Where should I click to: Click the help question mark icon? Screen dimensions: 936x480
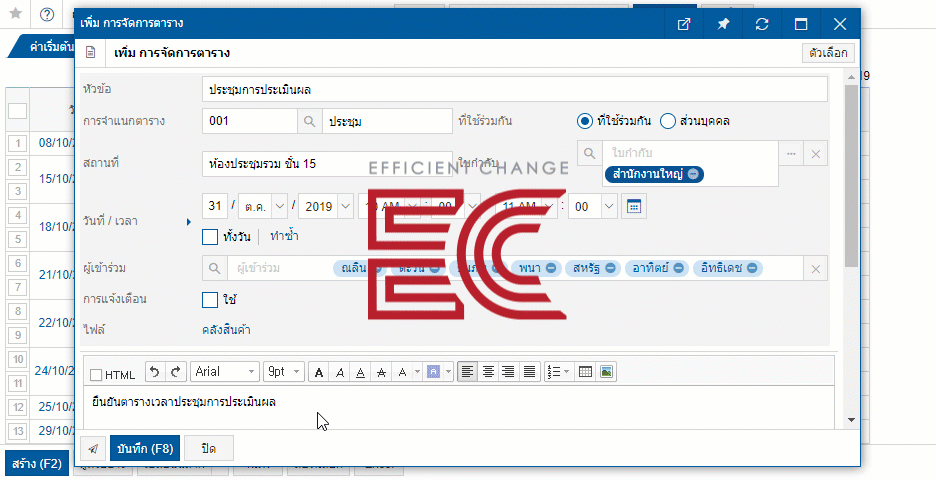coord(47,14)
